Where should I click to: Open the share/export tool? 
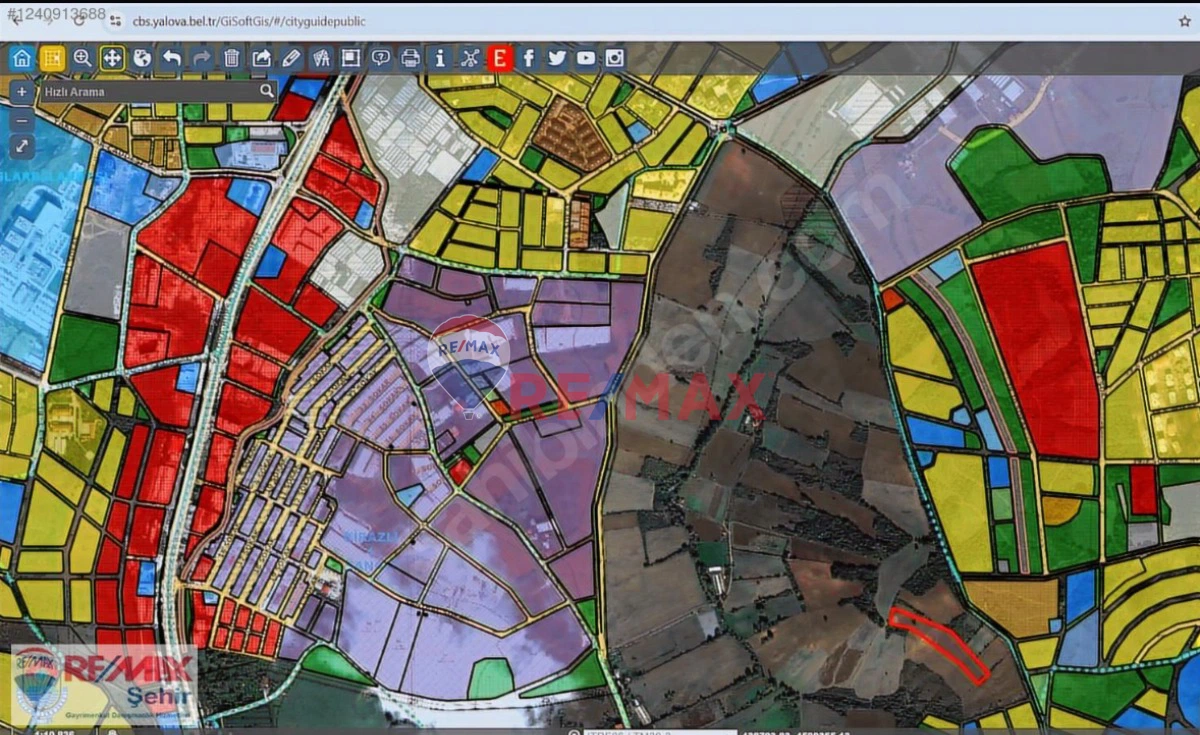click(261, 58)
